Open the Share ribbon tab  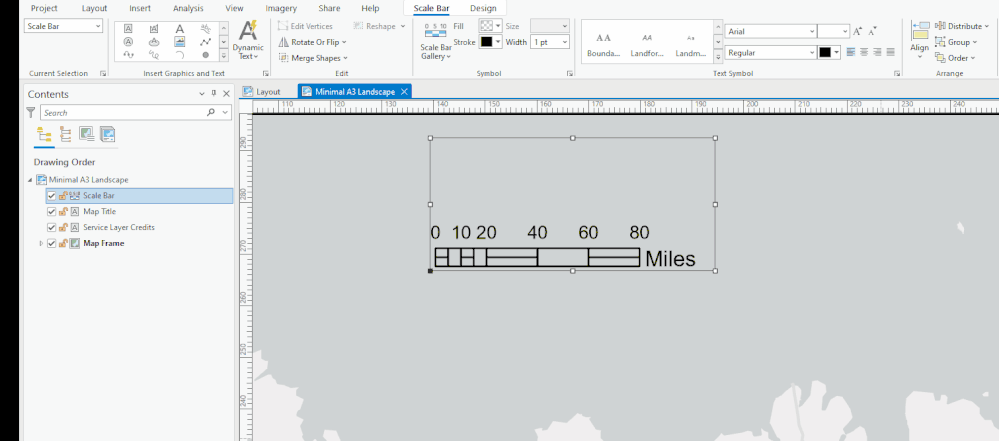click(x=329, y=8)
